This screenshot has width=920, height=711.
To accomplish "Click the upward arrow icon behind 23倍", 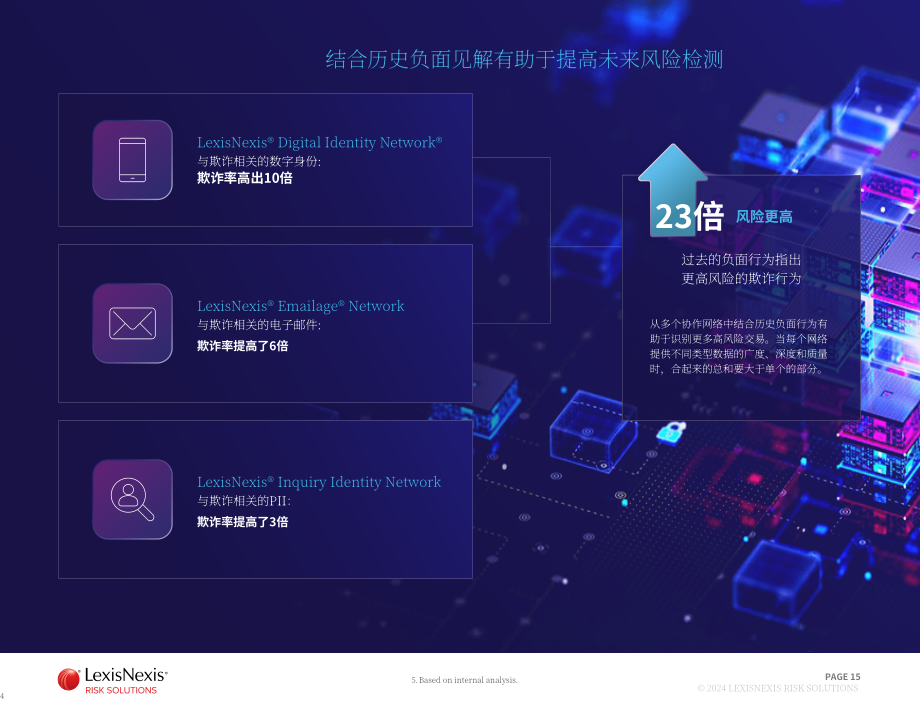I will tap(673, 189).
